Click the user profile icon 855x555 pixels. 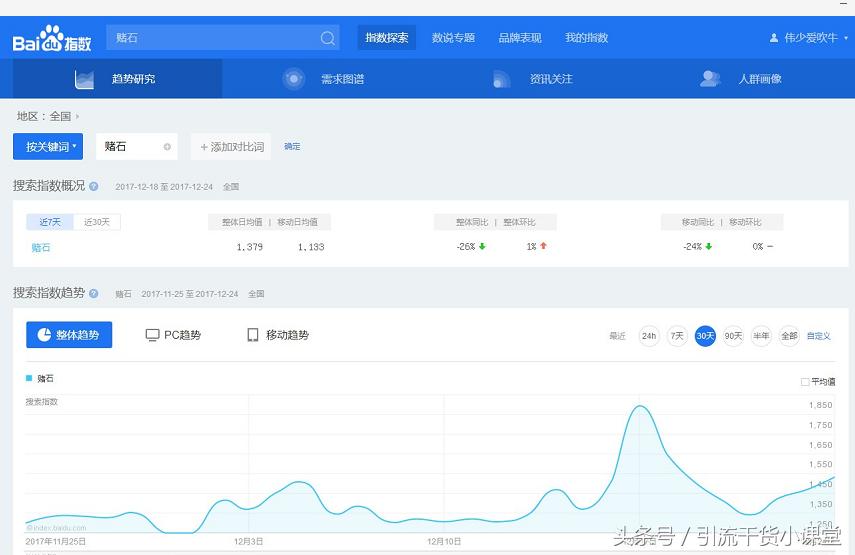773,38
